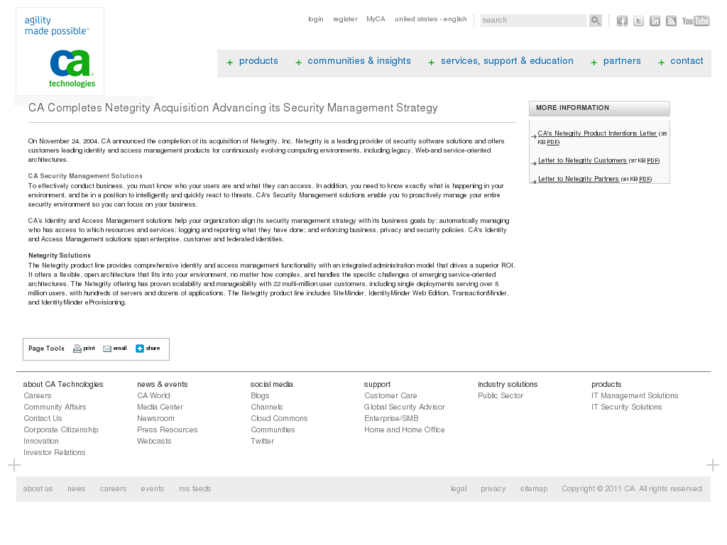Expand the partners plus icon
The image size is (727, 545).
594,62
